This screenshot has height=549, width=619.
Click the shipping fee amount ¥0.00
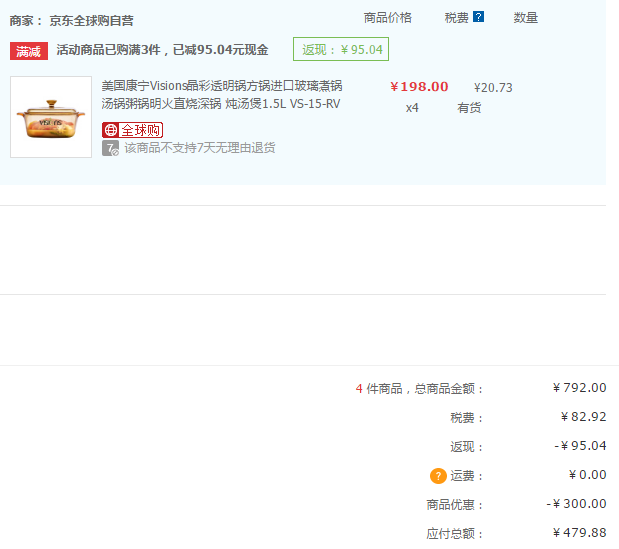(587, 475)
